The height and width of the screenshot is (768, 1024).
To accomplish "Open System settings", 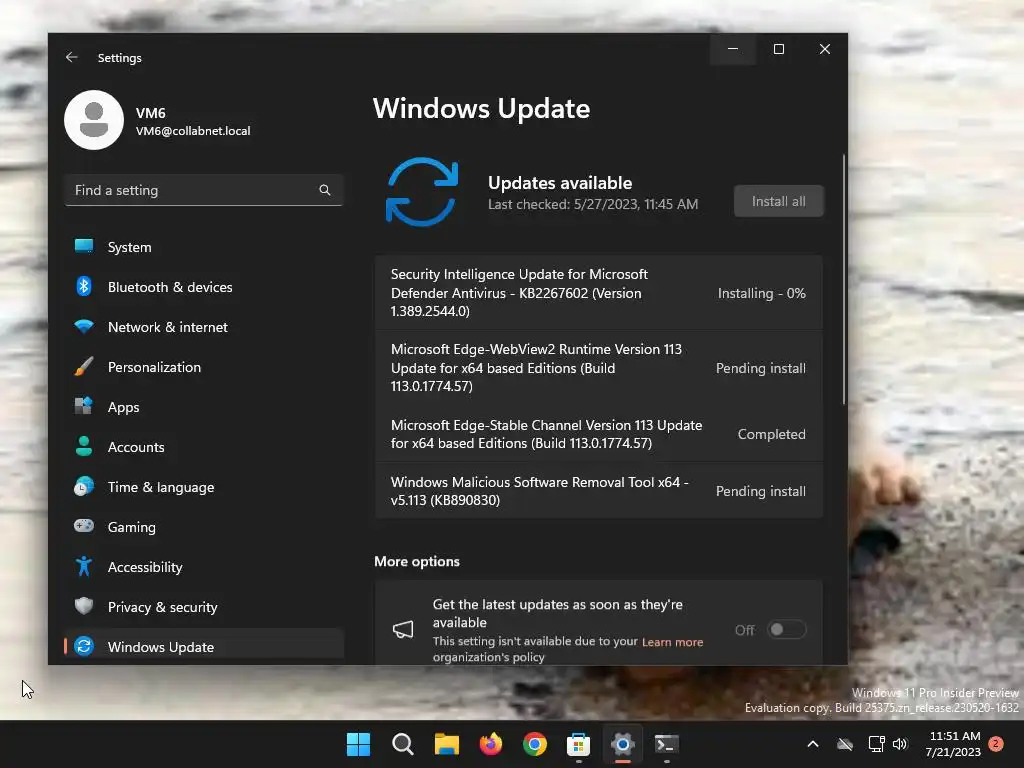I will point(204,247).
